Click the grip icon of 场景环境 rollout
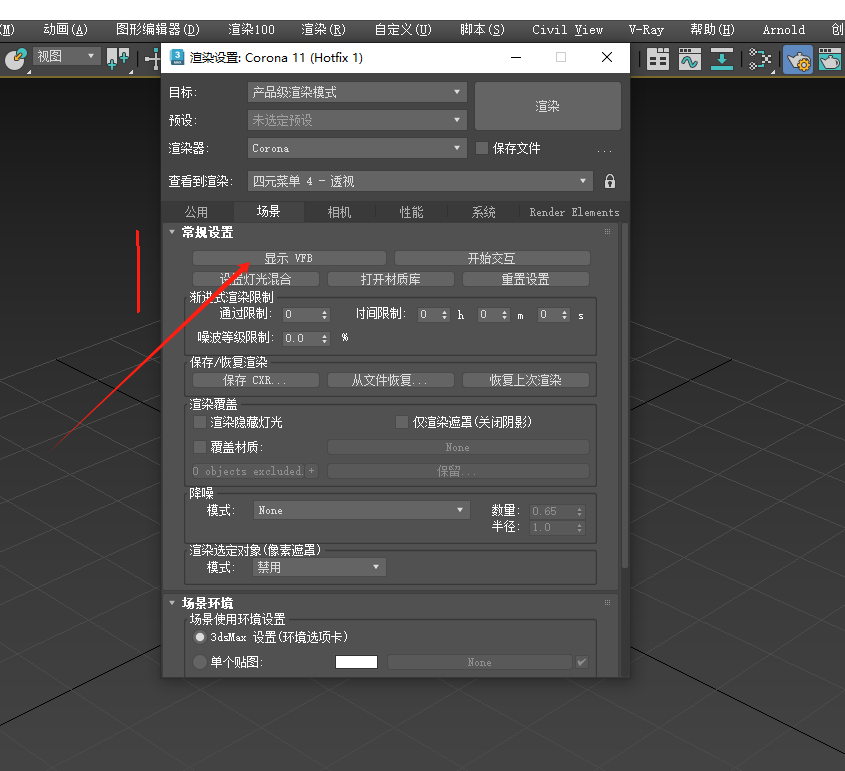The height and width of the screenshot is (771, 845). [607, 602]
